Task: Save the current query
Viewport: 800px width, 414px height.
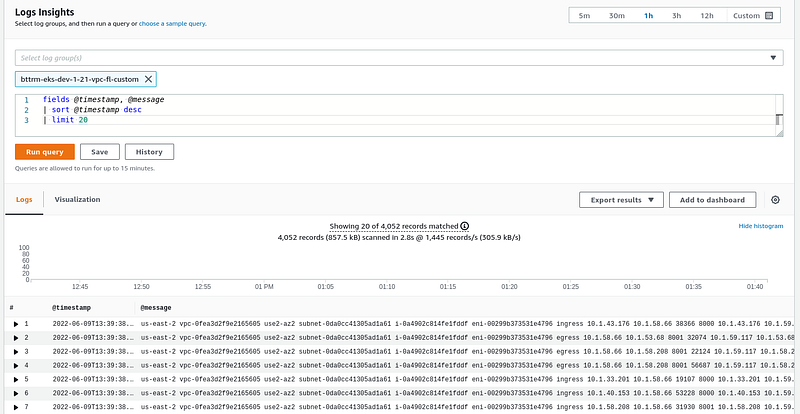Action: tap(99, 152)
